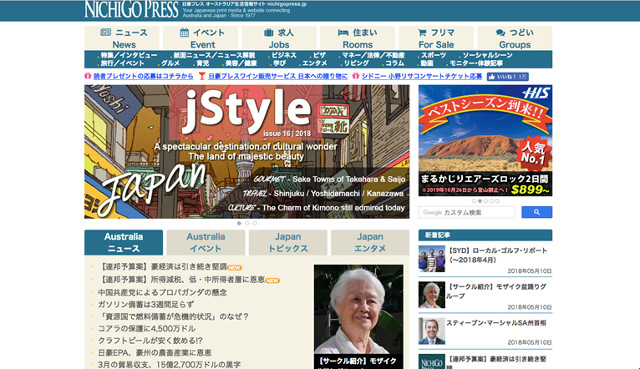Switch to the Japan エンタメ tab
This screenshot has width=640, height=369.
click(370, 242)
